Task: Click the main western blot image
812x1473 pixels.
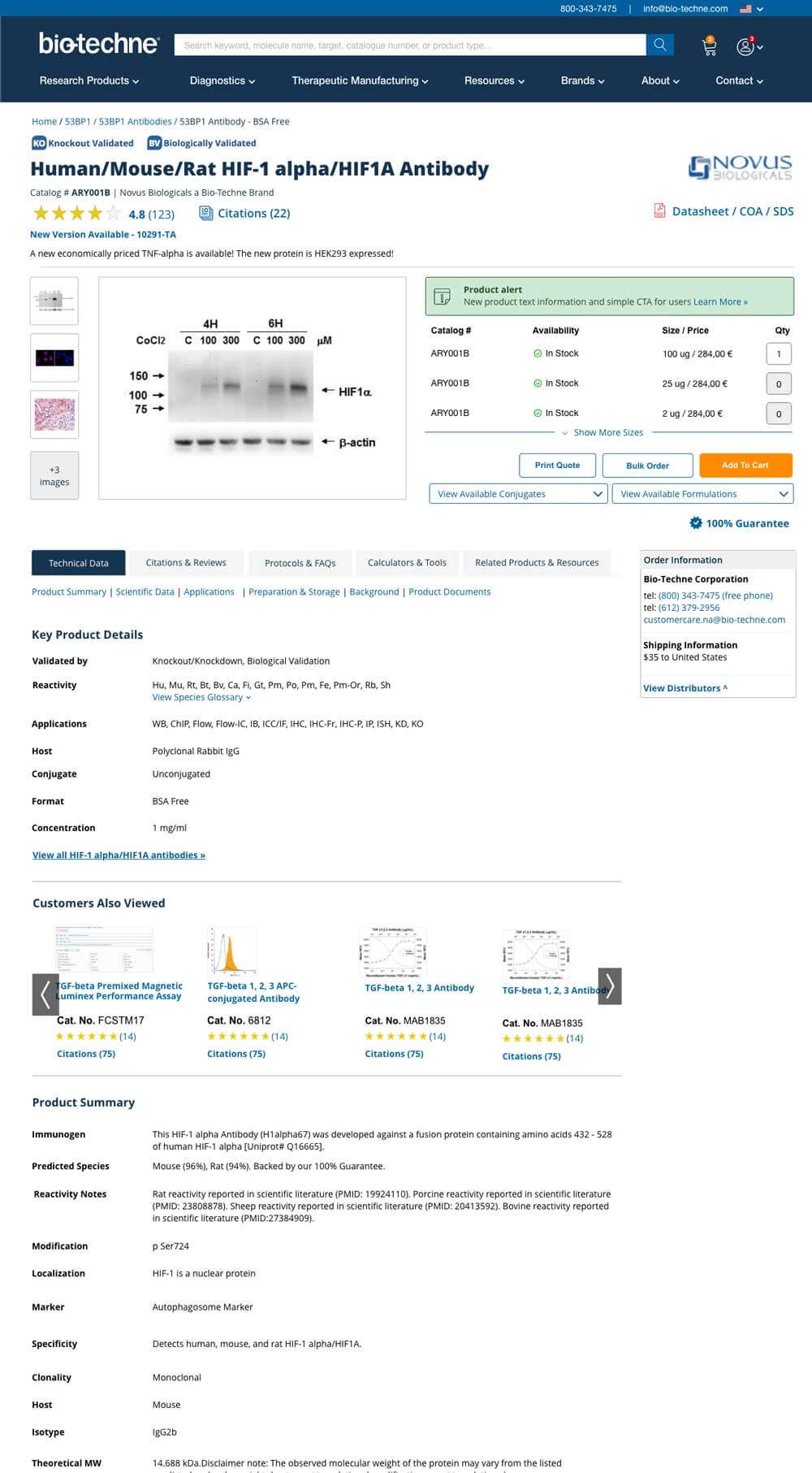Action: [x=253, y=388]
